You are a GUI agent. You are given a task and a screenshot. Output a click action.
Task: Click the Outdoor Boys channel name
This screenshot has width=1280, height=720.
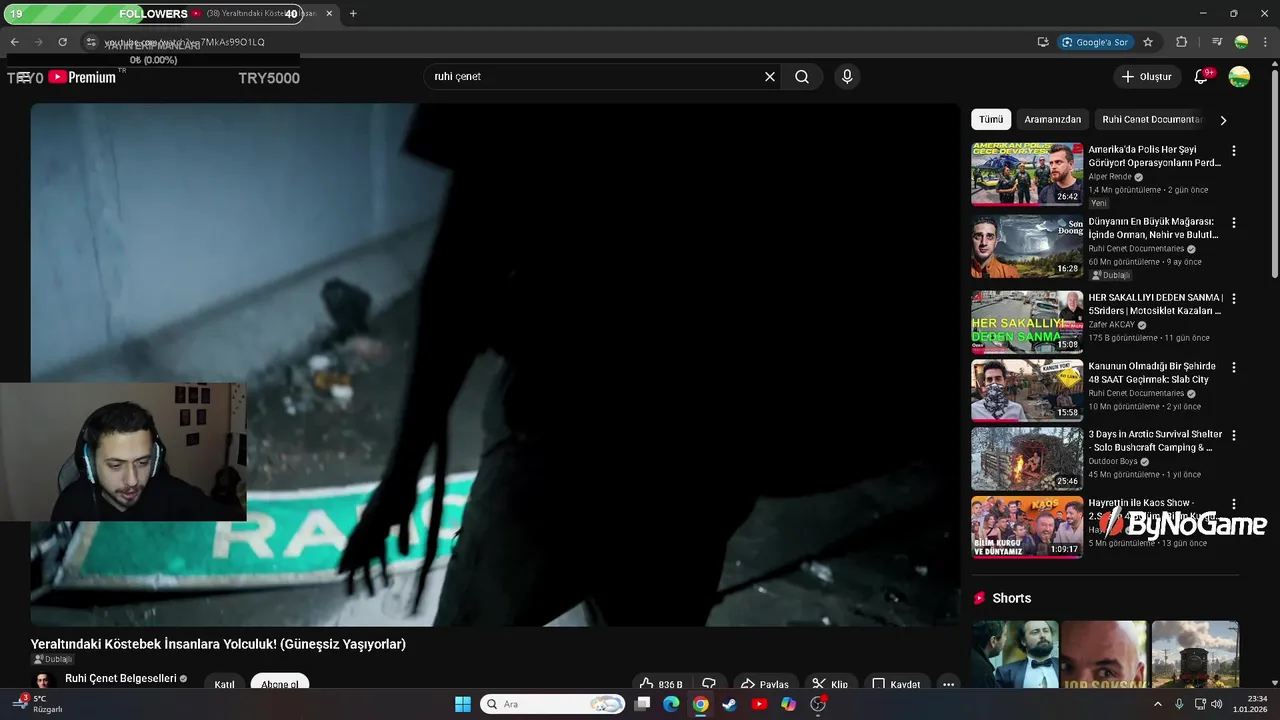[1113, 461]
